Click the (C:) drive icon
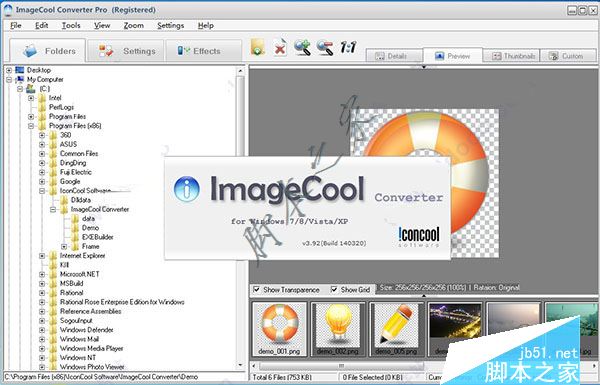Viewport: 600px width, 385px height. [31, 89]
